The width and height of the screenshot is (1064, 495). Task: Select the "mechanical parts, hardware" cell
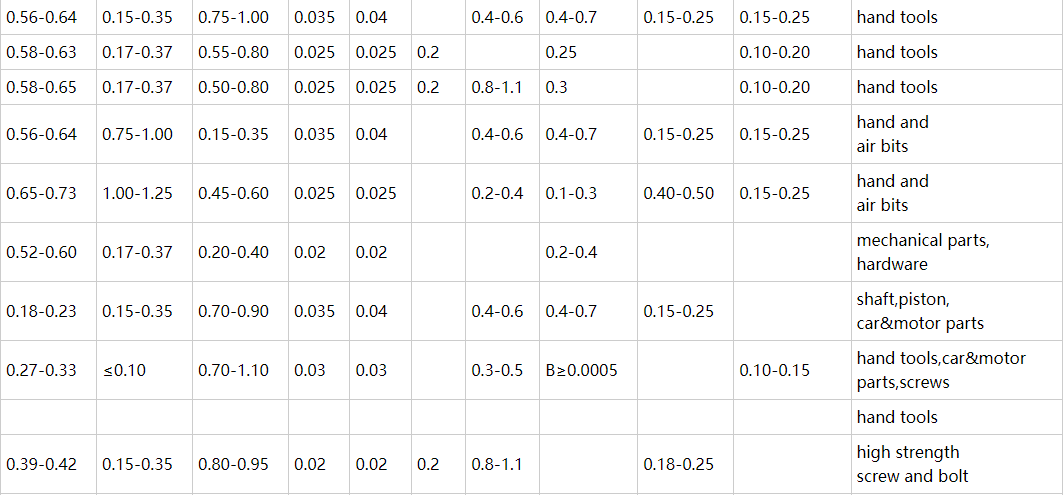(x=922, y=252)
